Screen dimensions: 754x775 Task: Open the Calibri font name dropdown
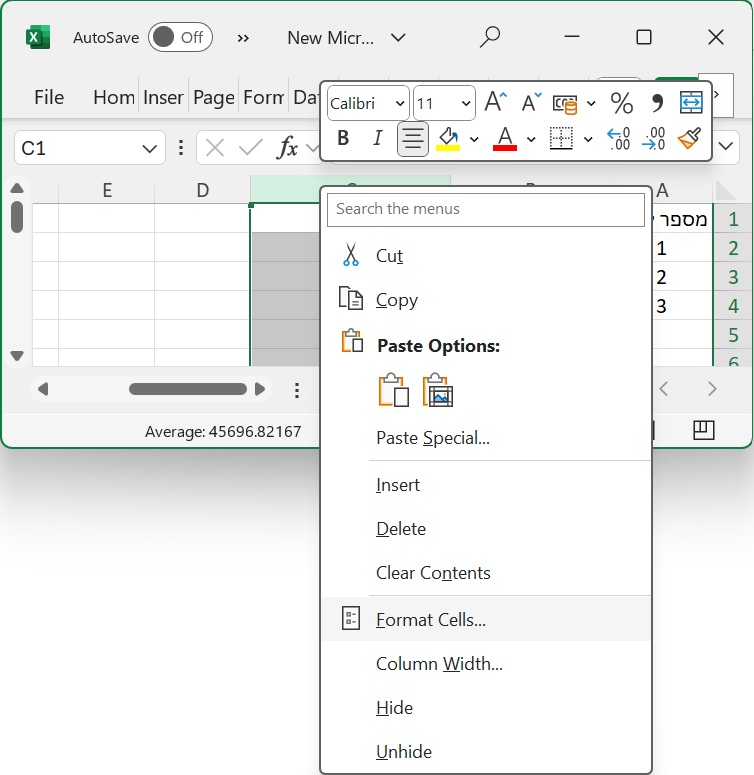coord(399,103)
